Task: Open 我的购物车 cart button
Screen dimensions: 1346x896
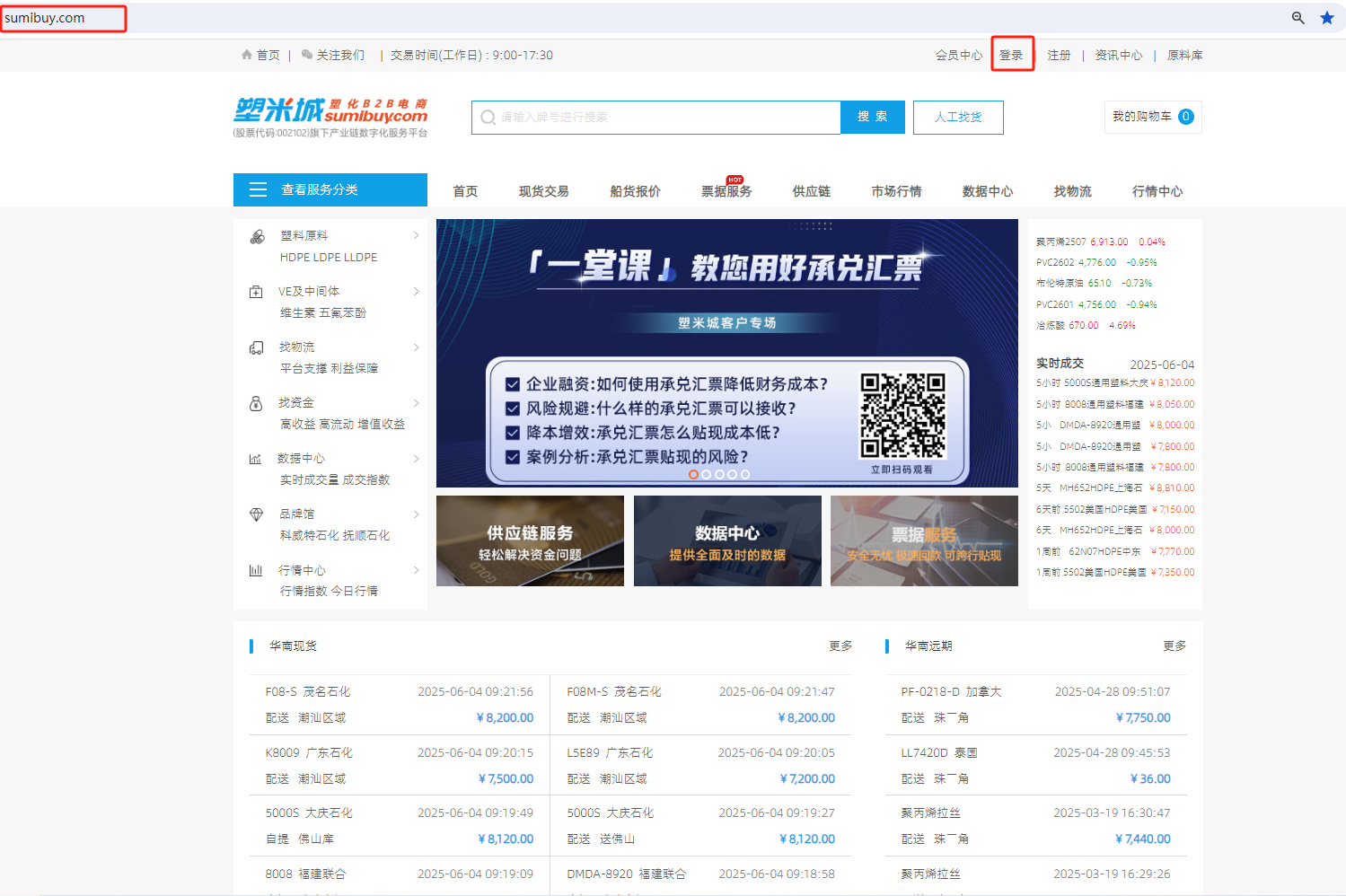Action: point(1153,117)
